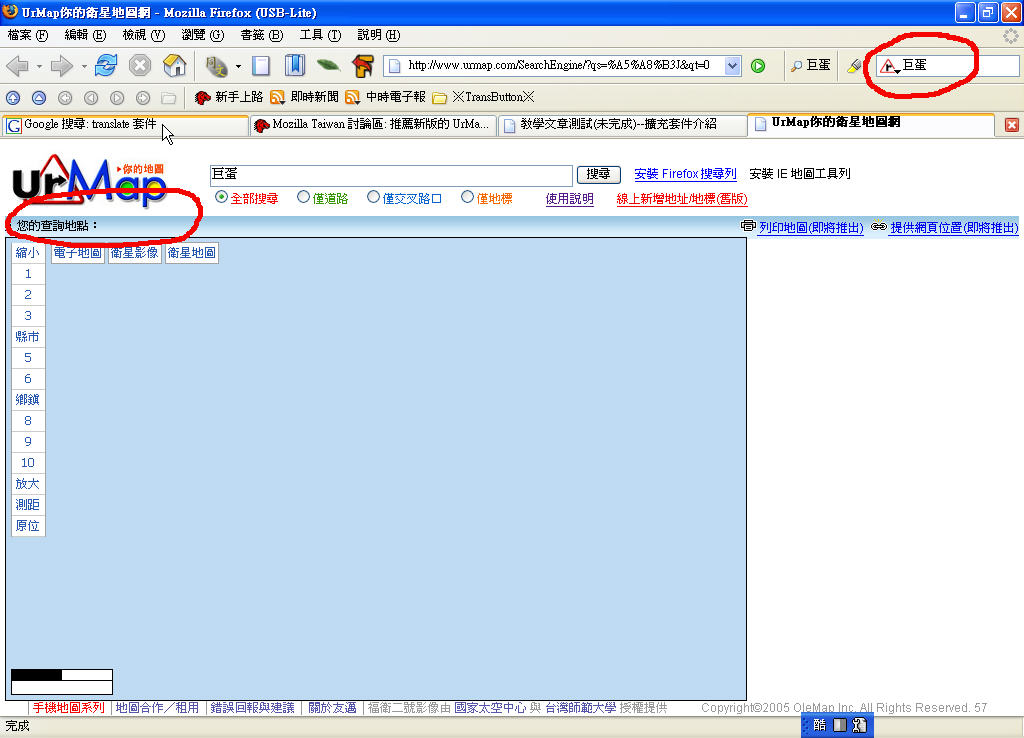Image resolution: width=1024 pixels, height=738 pixels.
Task: Select the 僅道路 radio button
Action: coord(303,197)
